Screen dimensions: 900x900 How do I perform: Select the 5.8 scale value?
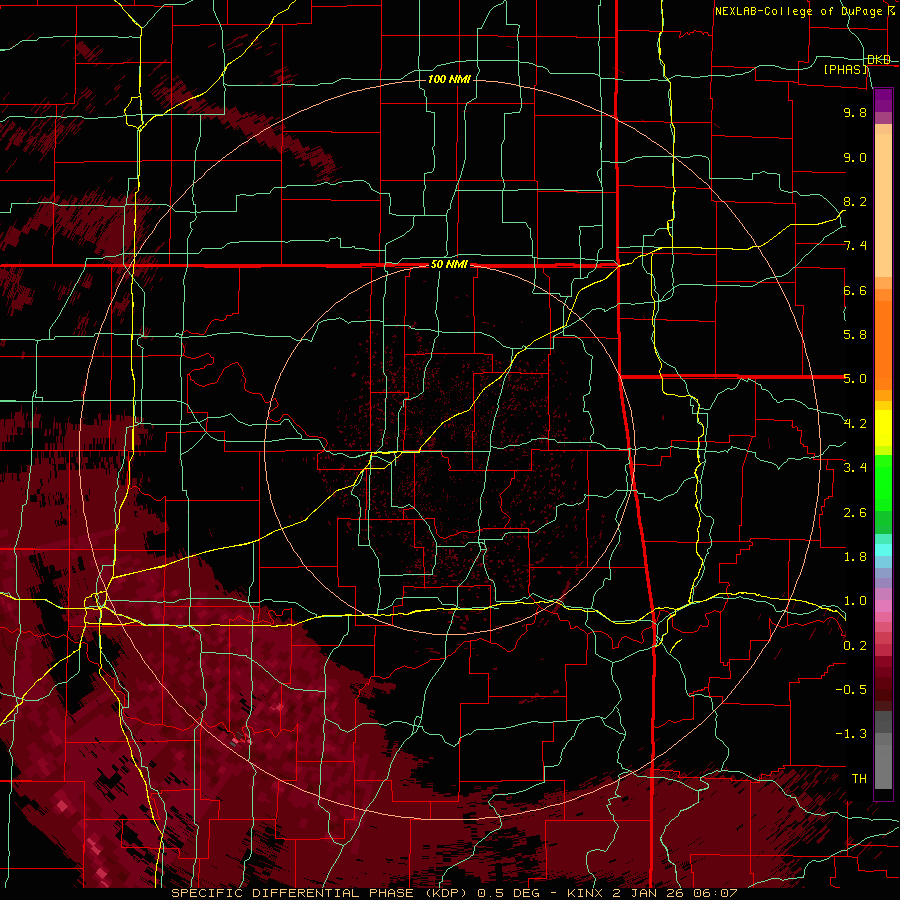coord(855,335)
